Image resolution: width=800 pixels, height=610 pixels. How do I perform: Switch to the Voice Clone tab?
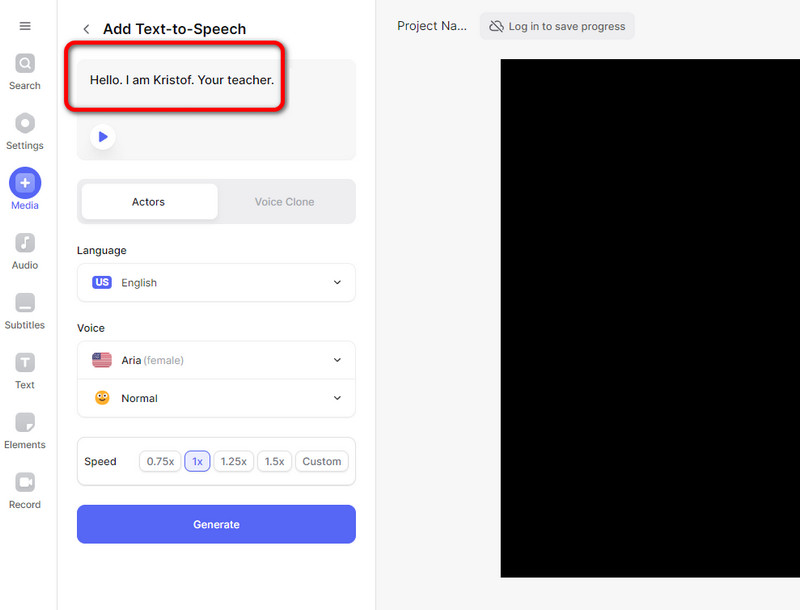point(284,202)
